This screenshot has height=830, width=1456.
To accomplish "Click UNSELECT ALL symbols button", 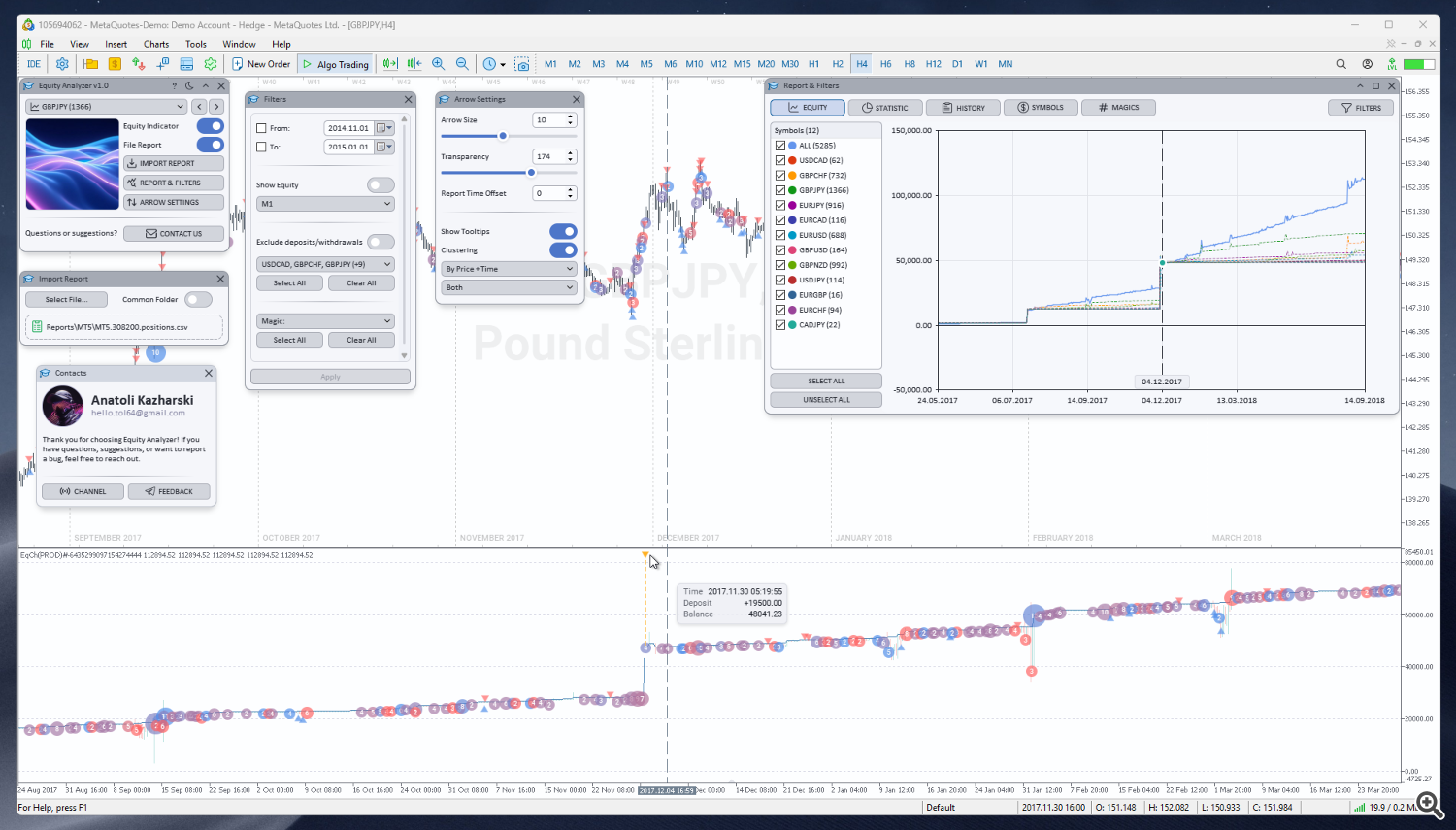I will tap(826, 400).
